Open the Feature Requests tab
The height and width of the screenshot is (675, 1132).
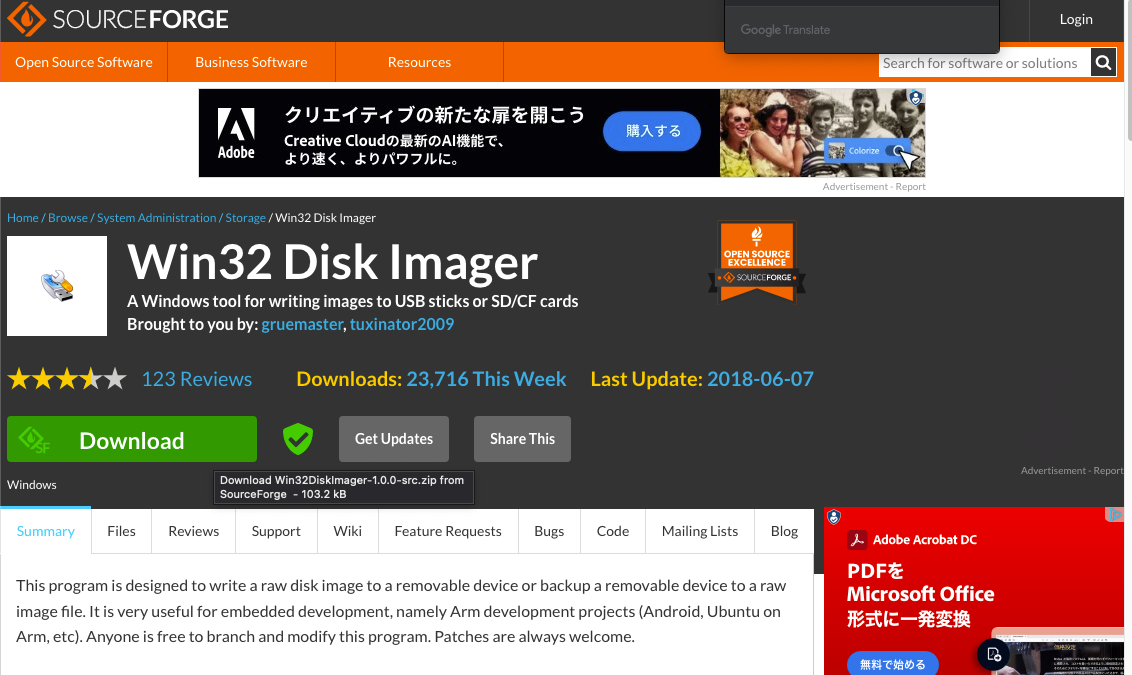[x=448, y=531]
